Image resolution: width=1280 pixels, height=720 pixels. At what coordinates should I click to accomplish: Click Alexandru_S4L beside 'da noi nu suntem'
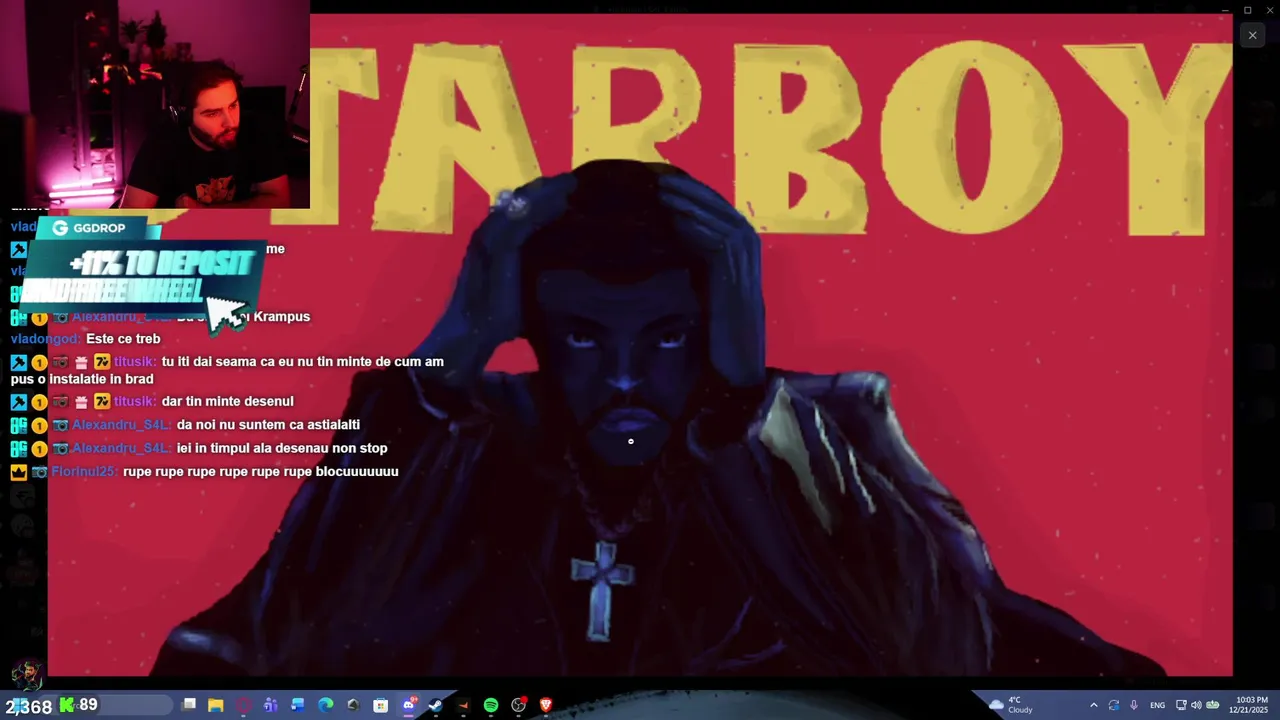coord(122,424)
